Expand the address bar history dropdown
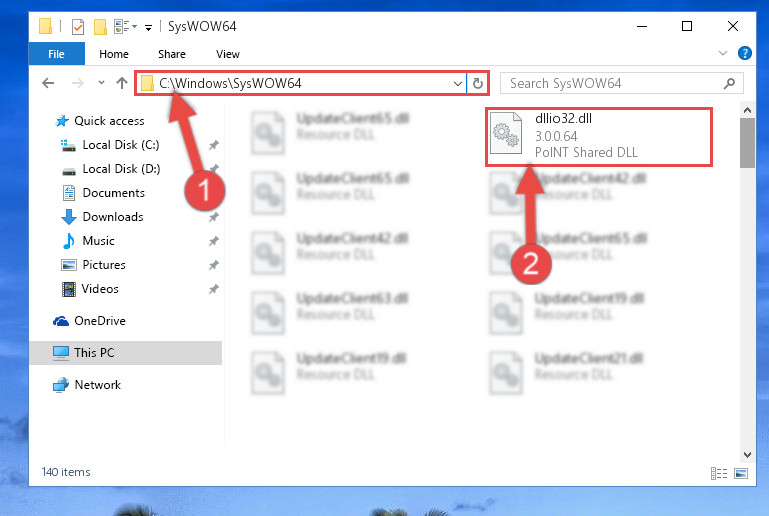769x516 pixels. click(x=458, y=83)
